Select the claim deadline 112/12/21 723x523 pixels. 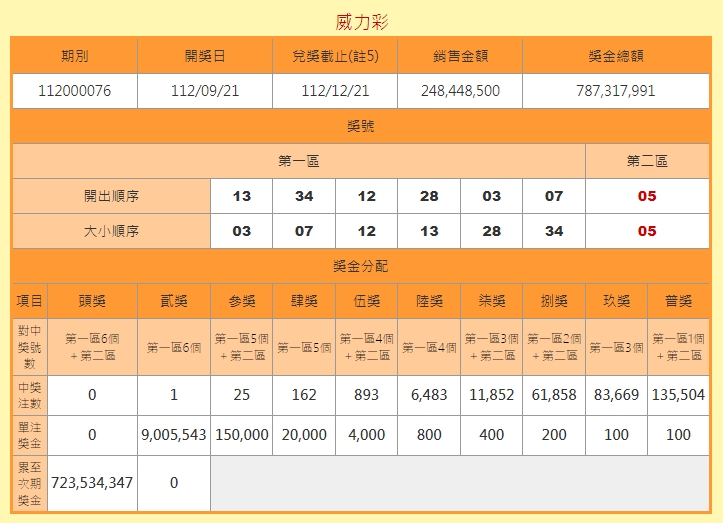coord(335,91)
